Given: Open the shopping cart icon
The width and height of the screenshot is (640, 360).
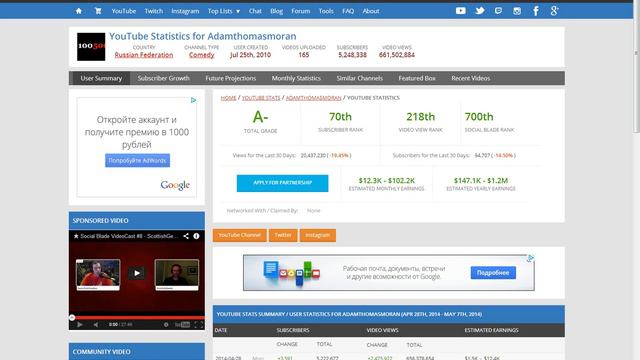Looking at the screenshot, I should click(98, 11).
